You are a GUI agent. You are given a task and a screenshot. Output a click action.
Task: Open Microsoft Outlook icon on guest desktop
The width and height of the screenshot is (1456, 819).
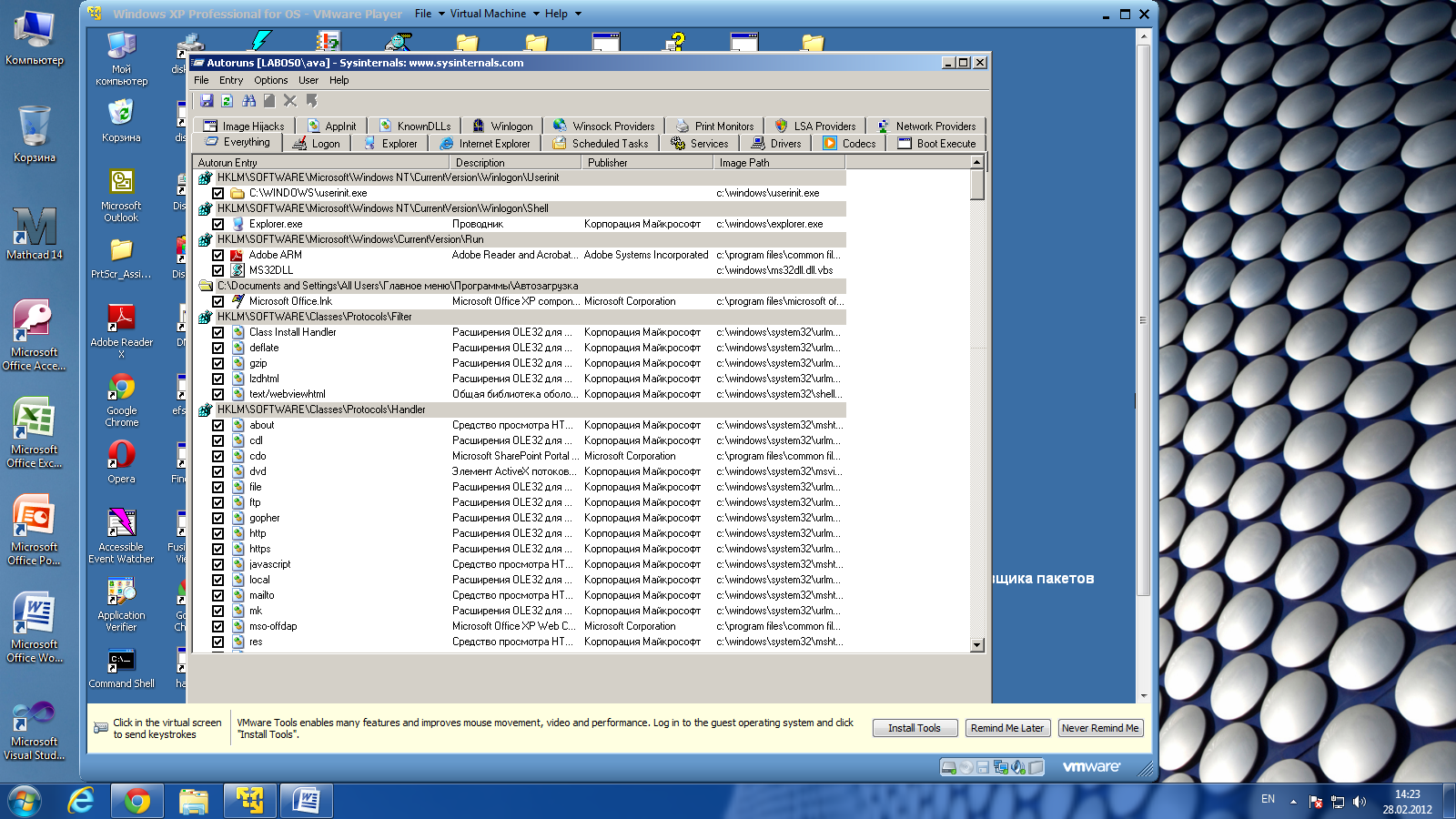121,196
